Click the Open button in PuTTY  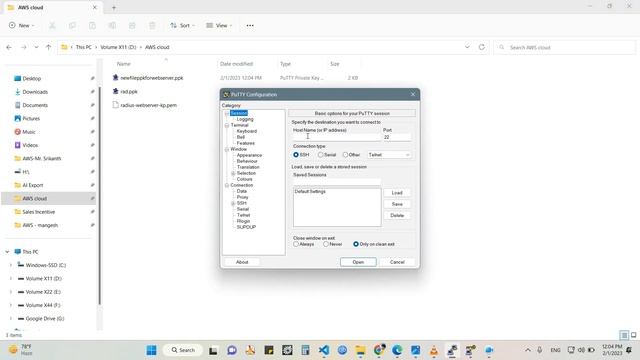click(358, 262)
